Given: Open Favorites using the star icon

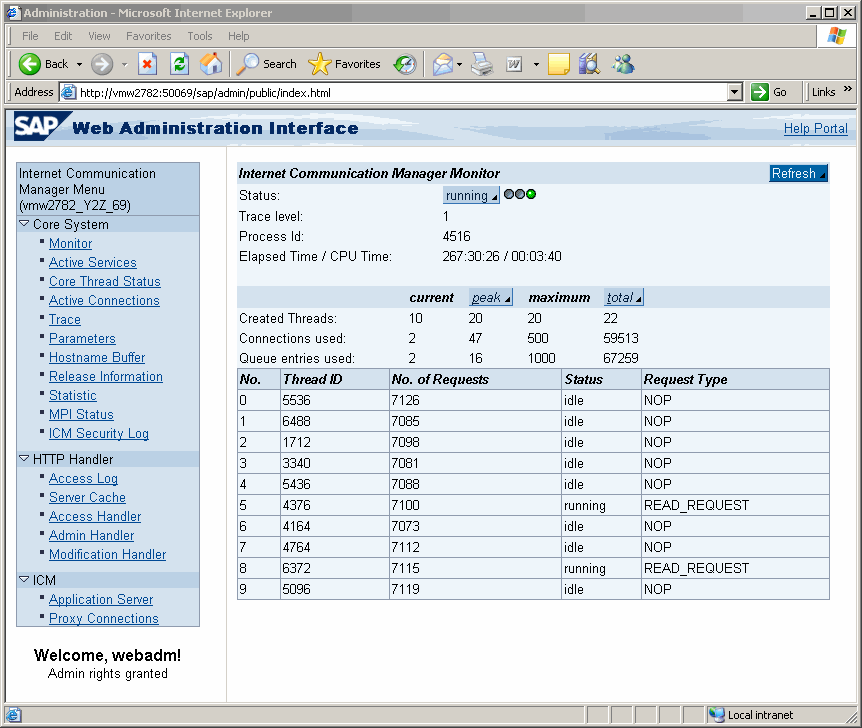Looking at the screenshot, I should [319, 64].
